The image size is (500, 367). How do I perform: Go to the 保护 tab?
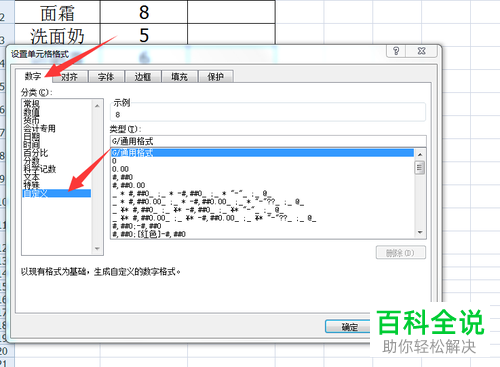[x=216, y=77]
